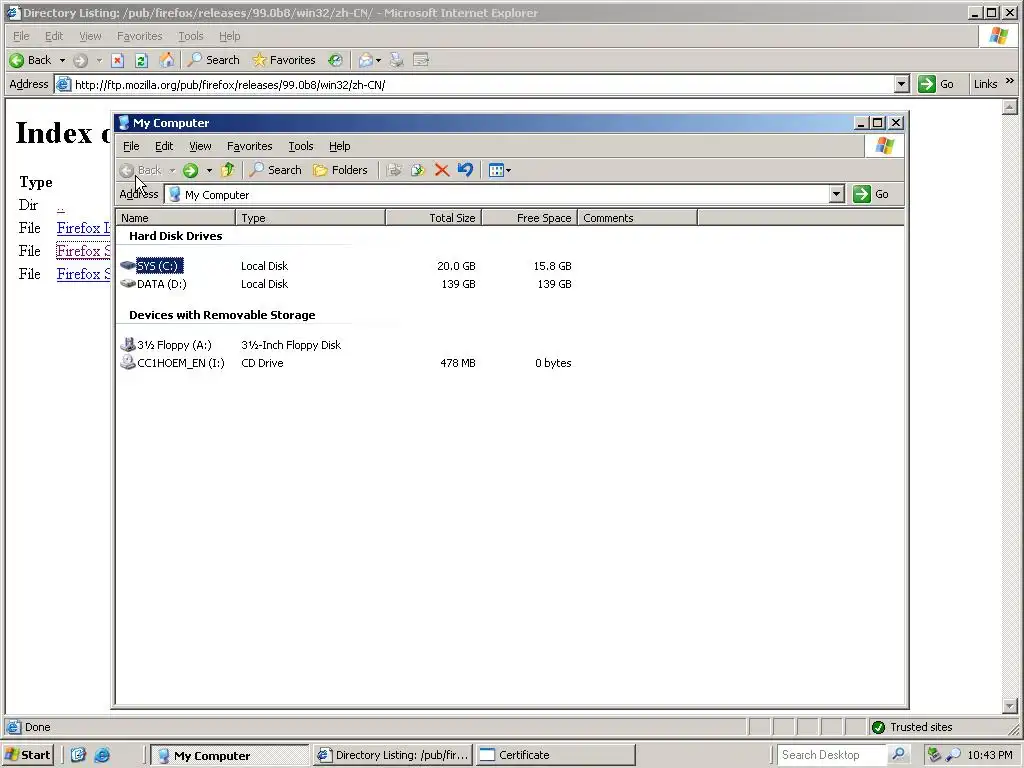Open Tools menu in Internet Explorer
Screen dimensions: 1024x768
(191, 36)
